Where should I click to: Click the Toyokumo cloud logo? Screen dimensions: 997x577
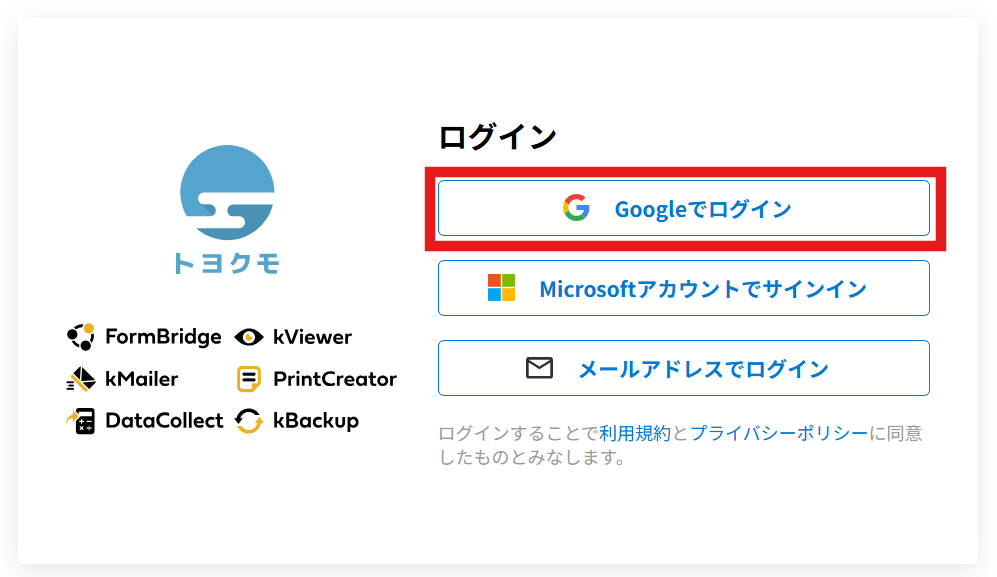pos(226,195)
